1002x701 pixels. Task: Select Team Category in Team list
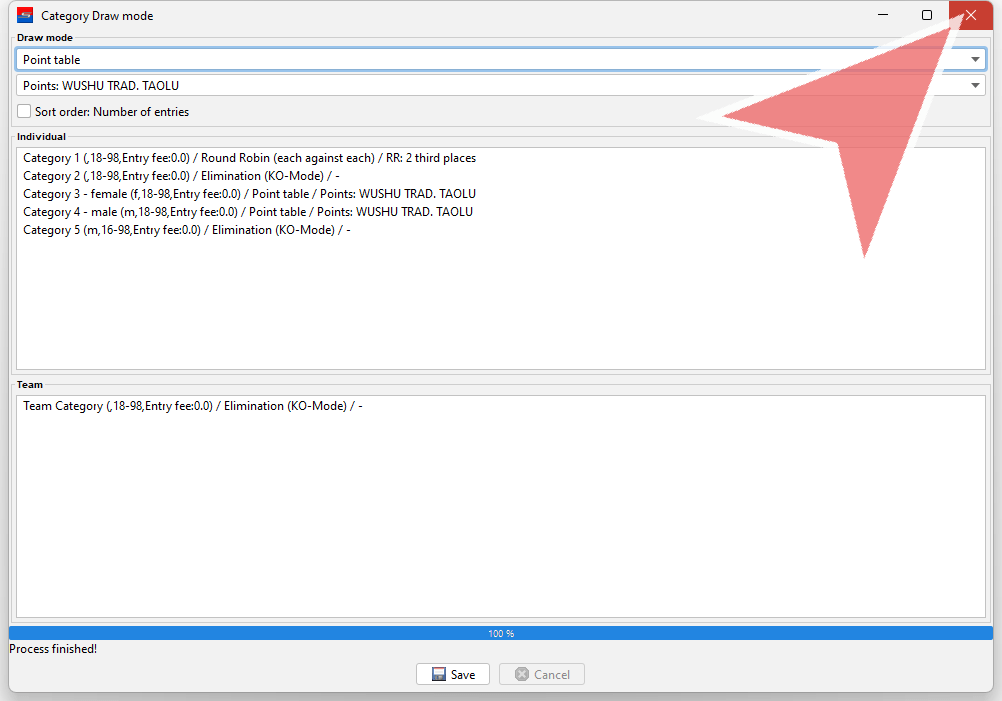coord(192,406)
